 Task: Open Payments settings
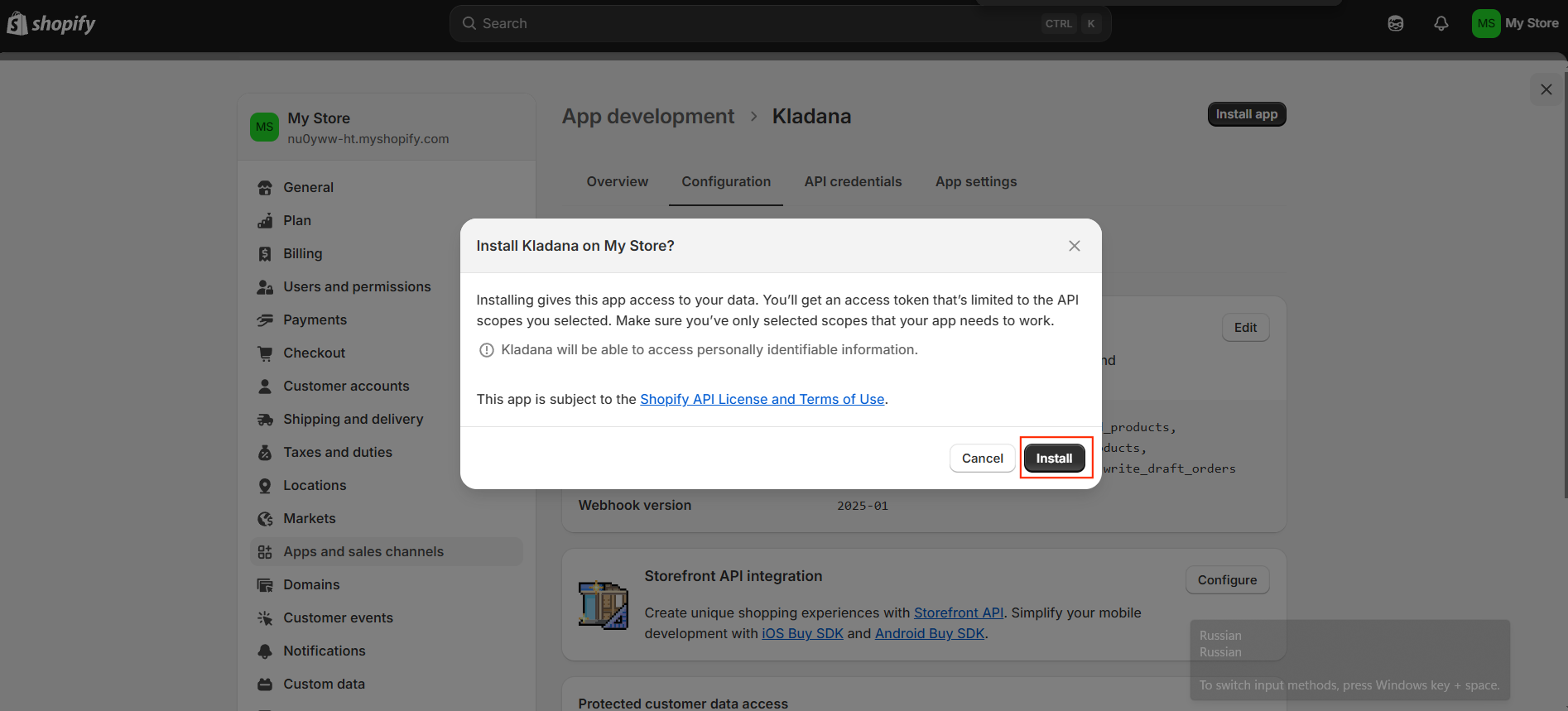point(386,320)
